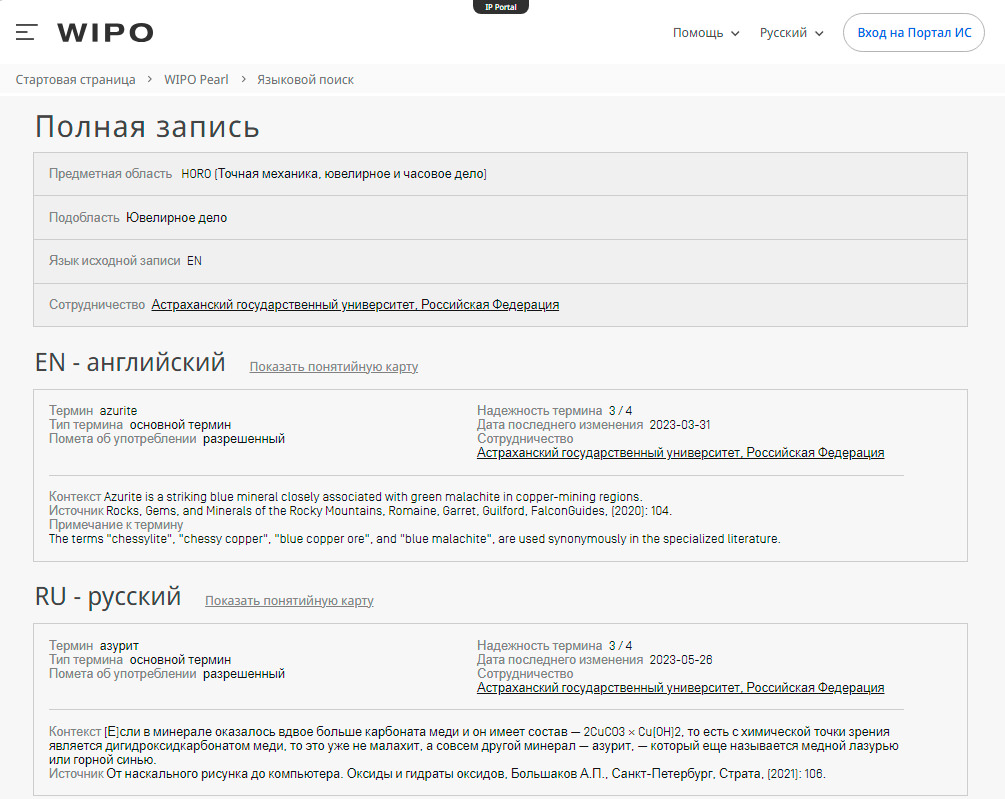
Task: Open the IP Portal tab at top
Action: pos(501,6)
